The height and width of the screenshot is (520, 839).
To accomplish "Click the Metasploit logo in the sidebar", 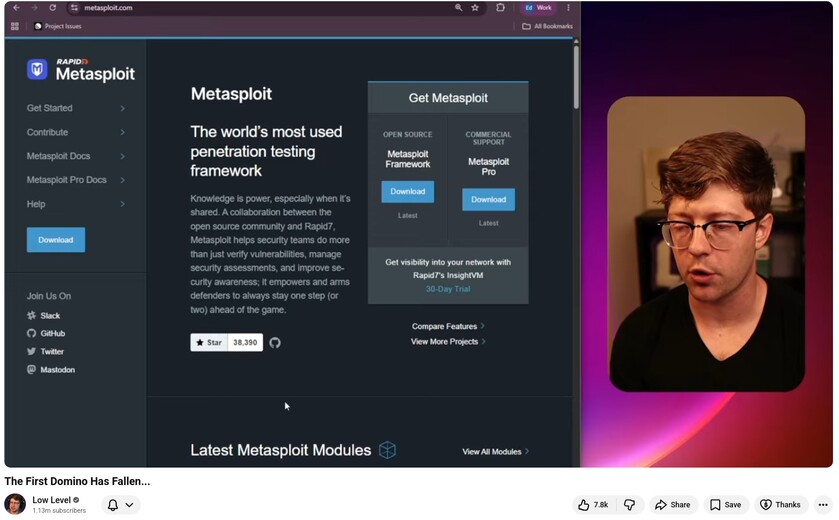I will click(x=81, y=70).
